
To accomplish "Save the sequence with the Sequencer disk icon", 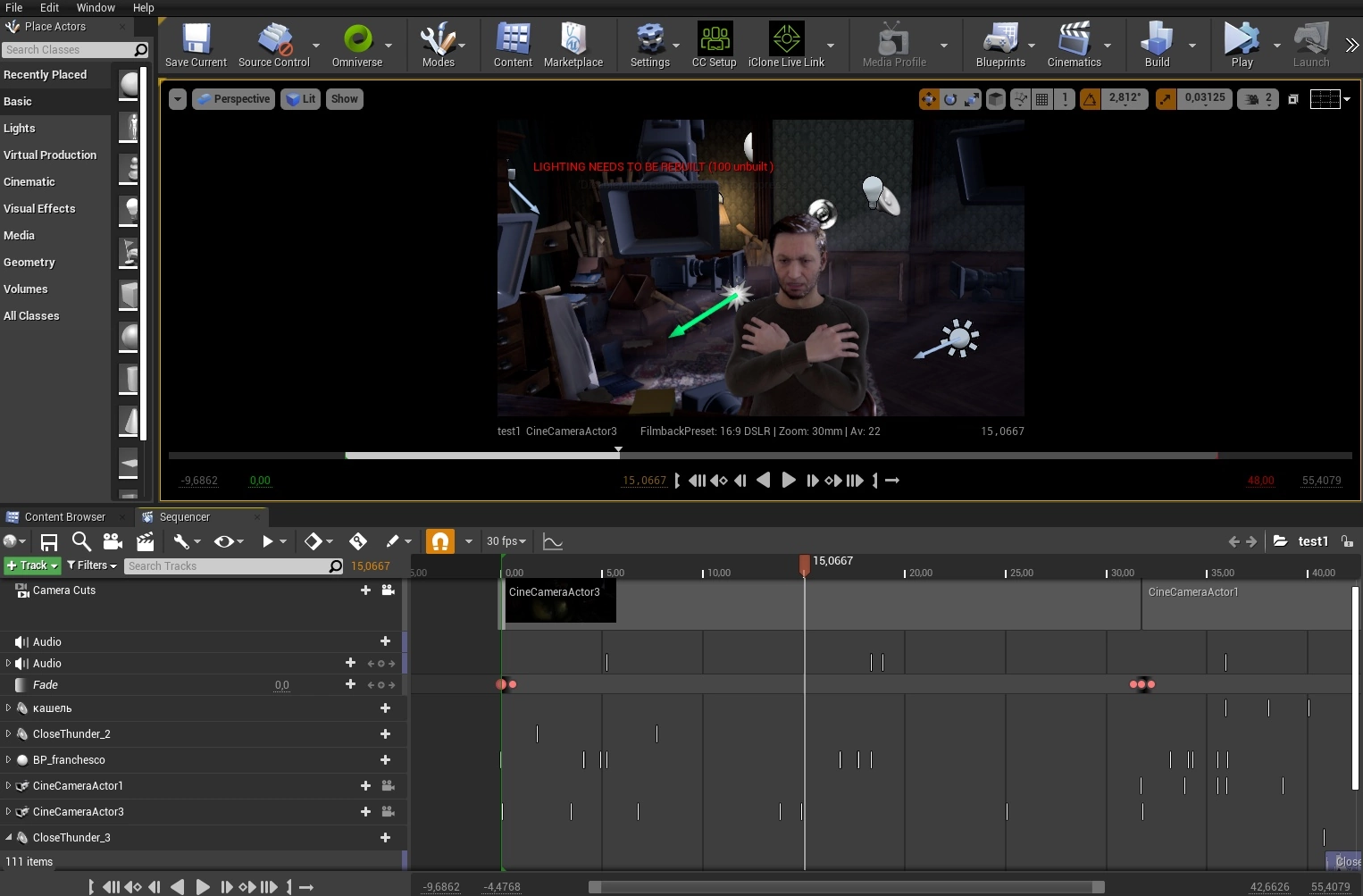I will click(49, 541).
